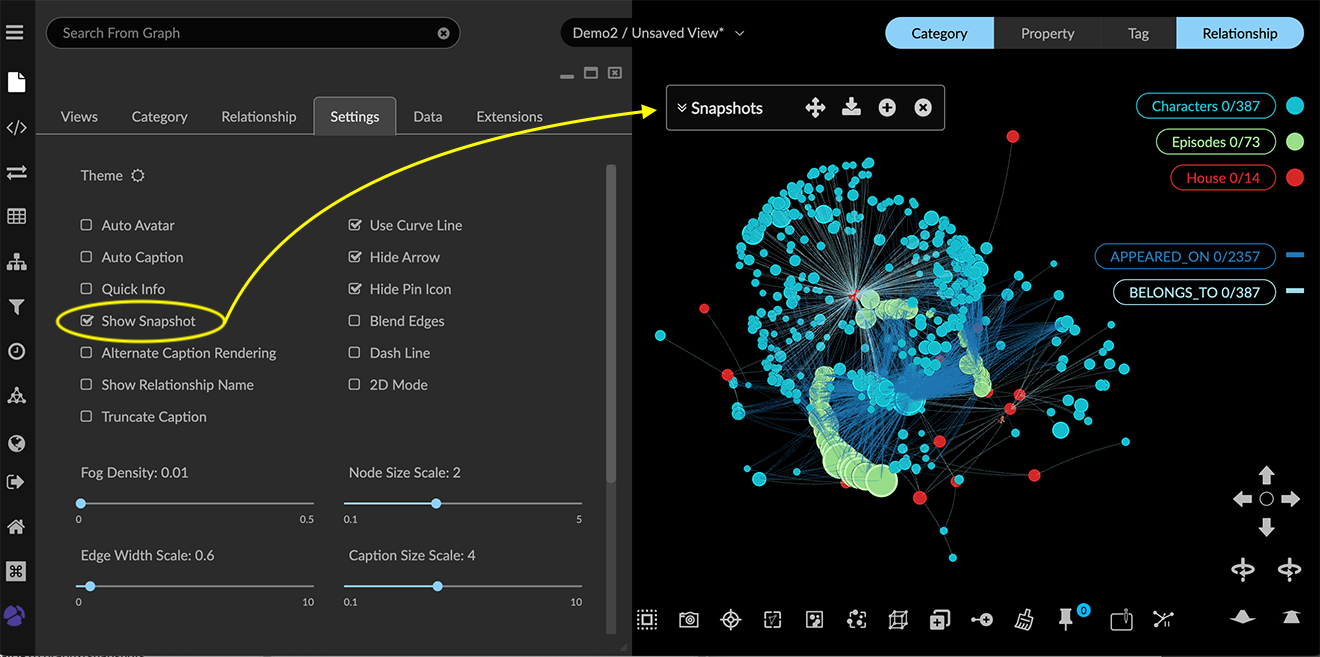Click the download snapshots icon

[851, 108]
